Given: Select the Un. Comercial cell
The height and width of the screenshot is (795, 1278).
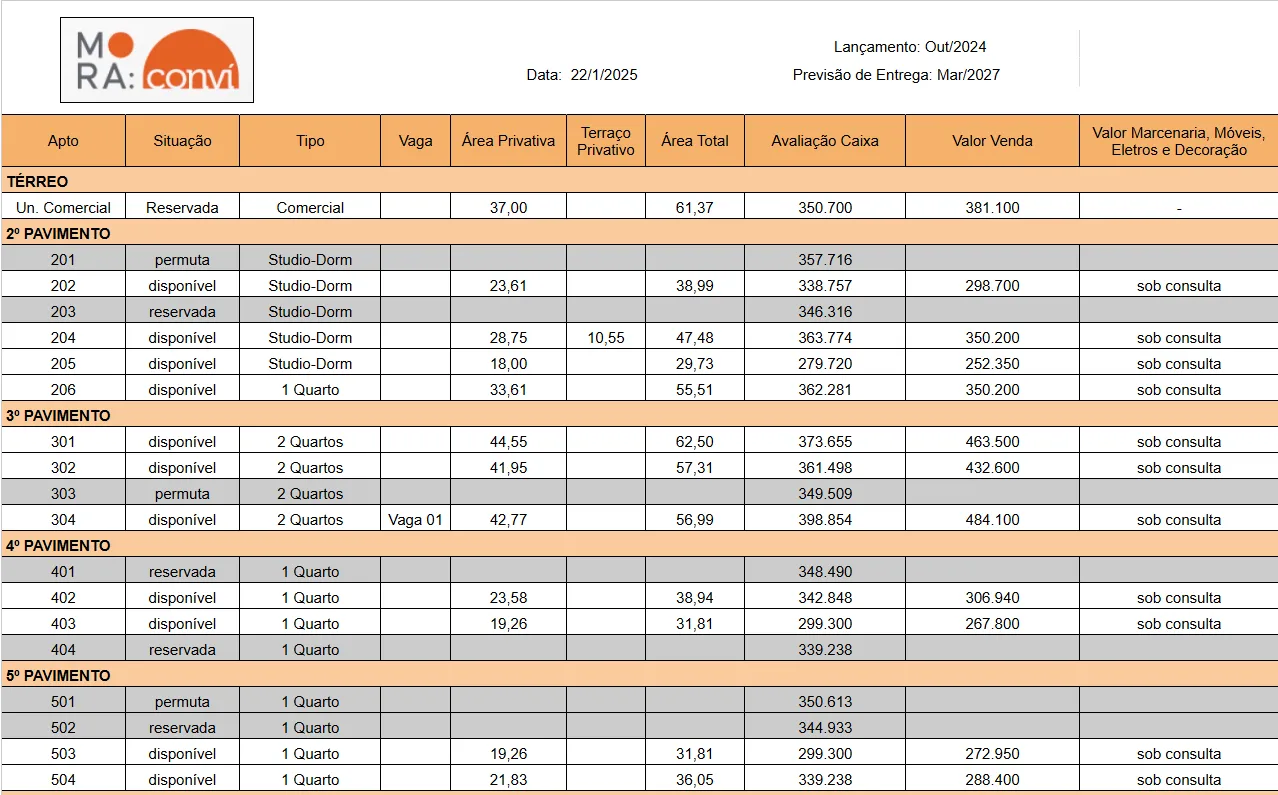Looking at the screenshot, I should pos(63,207).
